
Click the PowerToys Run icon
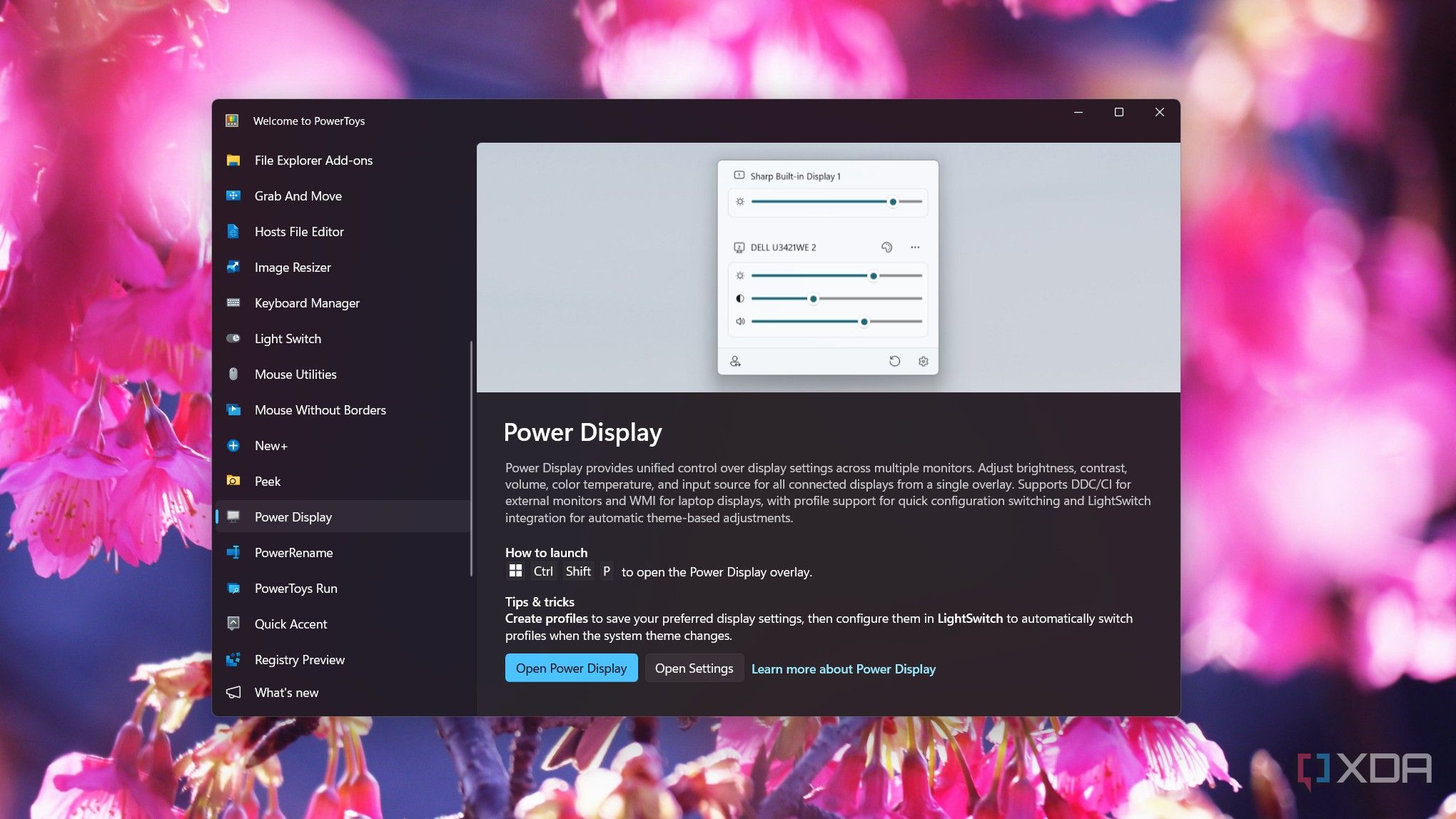[233, 589]
